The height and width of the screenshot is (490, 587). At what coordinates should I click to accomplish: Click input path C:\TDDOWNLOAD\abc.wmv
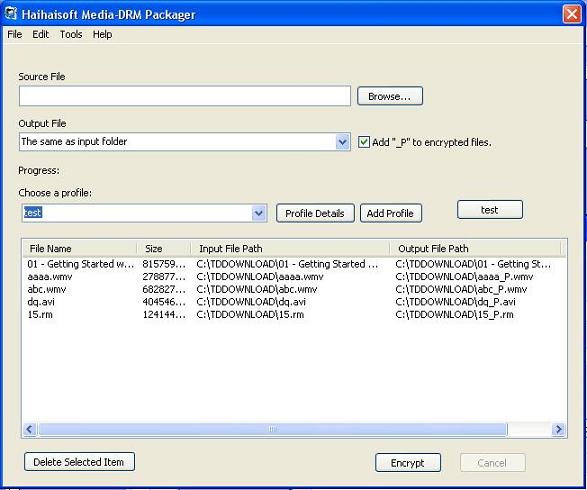257,289
